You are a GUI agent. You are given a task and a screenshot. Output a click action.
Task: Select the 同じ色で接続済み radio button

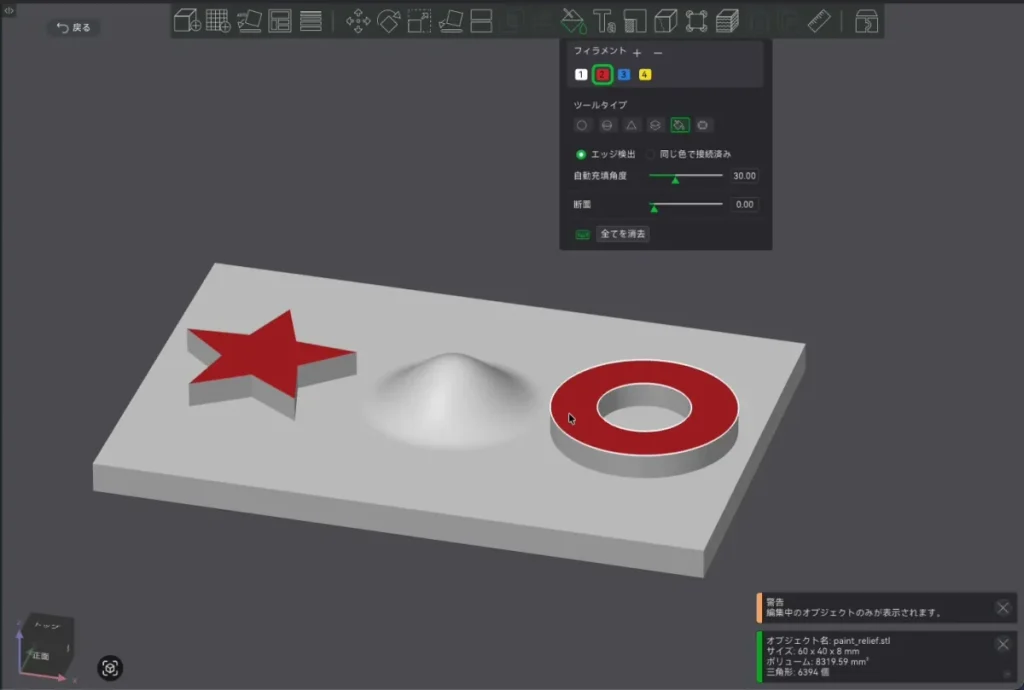point(650,154)
